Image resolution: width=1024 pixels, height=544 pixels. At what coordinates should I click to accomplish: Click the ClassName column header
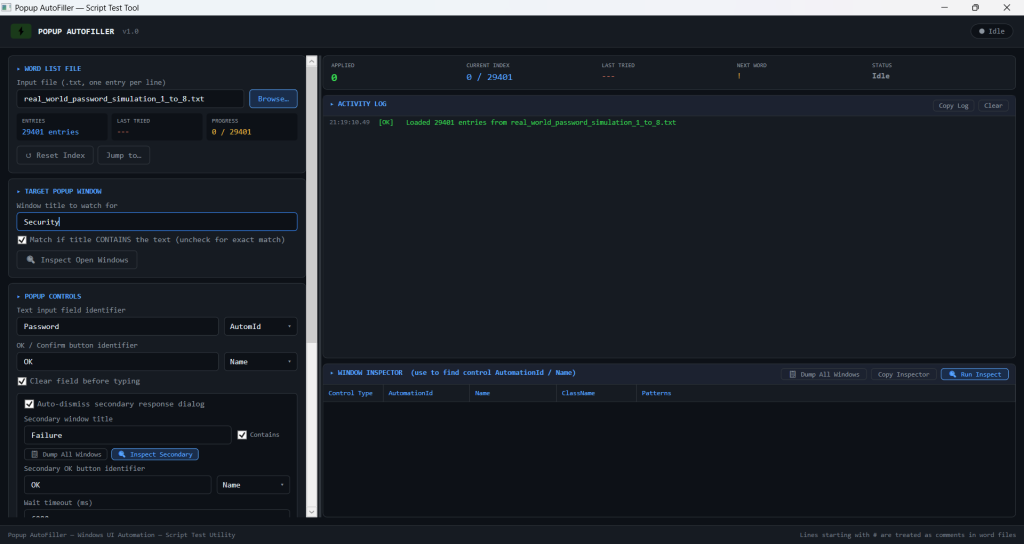pos(578,393)
